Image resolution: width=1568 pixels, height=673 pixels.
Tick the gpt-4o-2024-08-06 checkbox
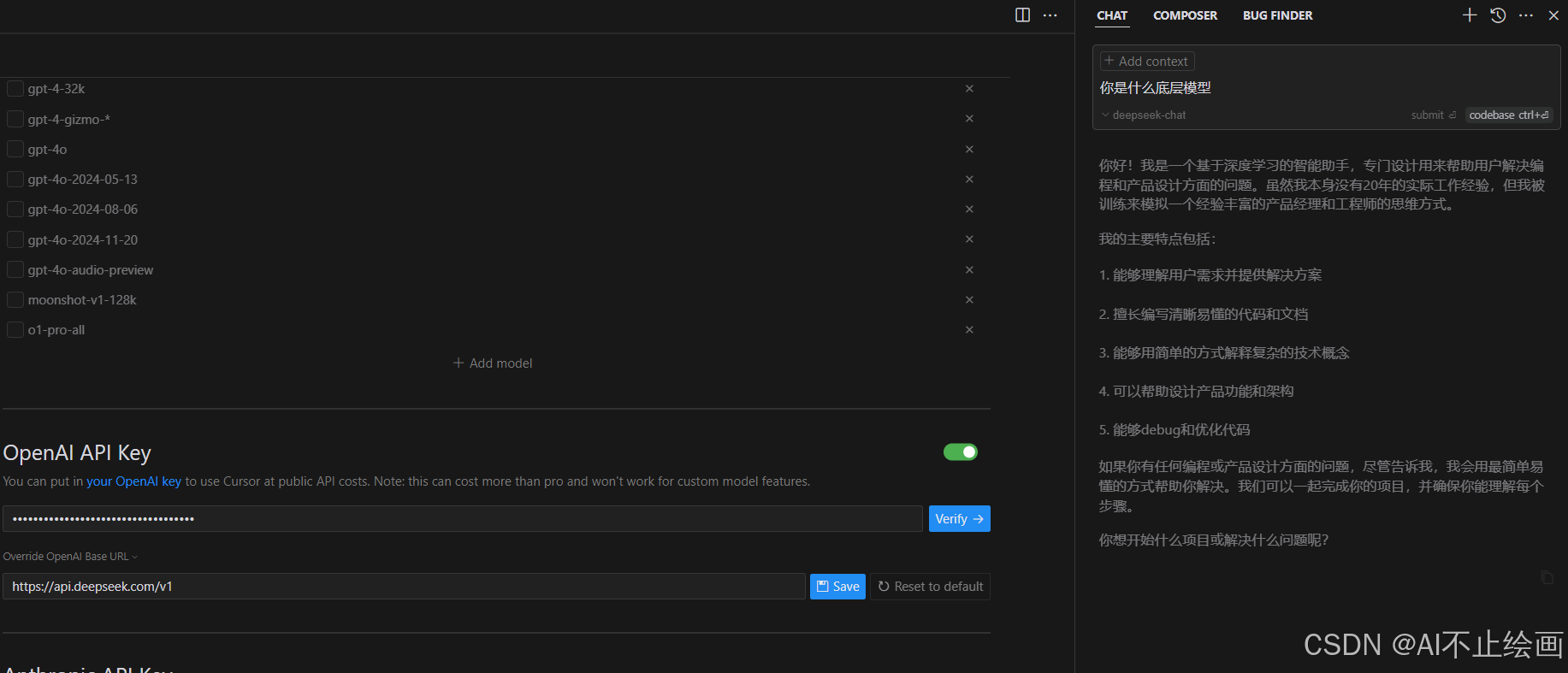click(x=15, y=210)
